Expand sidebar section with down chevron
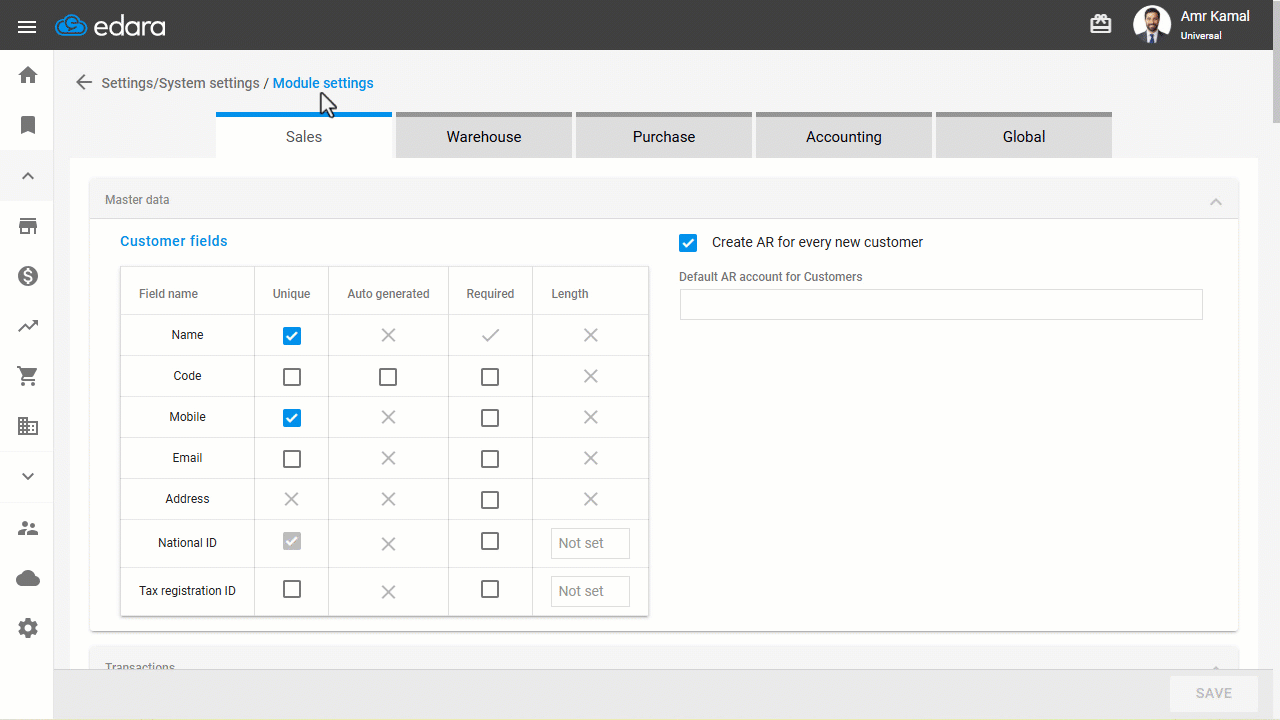Viewport: 1280px width, 720px height. point(28,477)
